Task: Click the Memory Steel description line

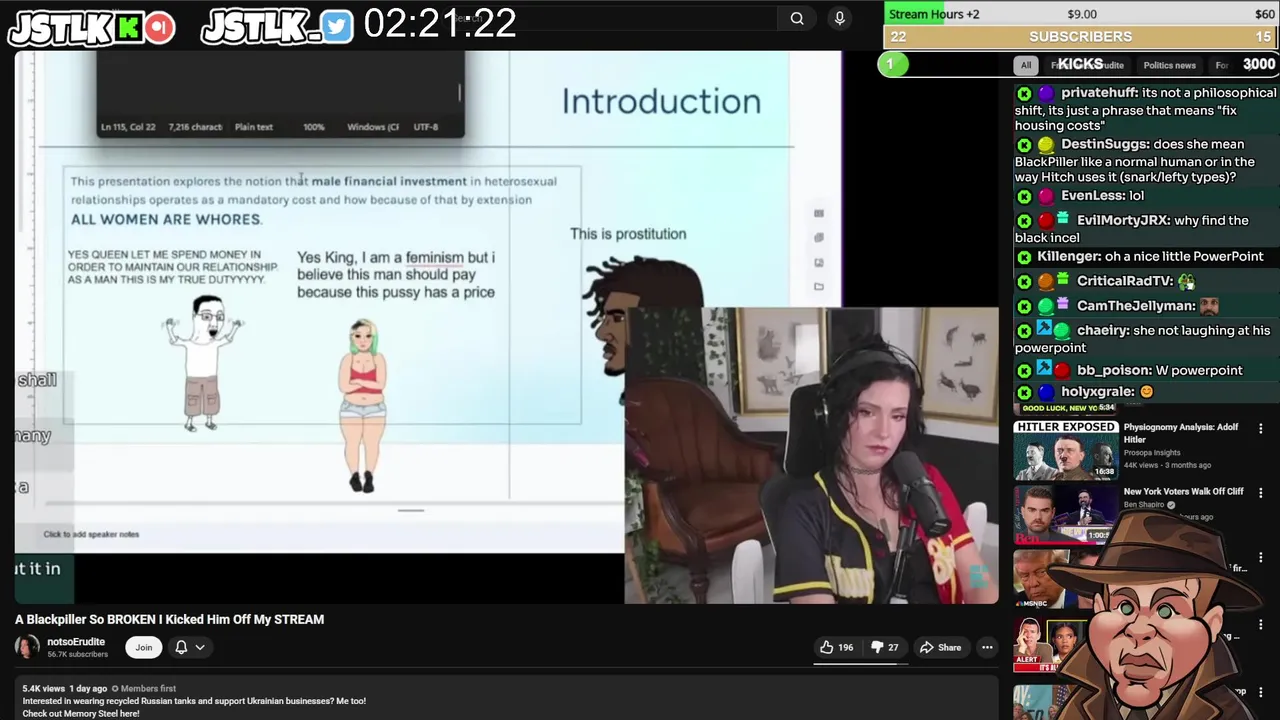Action: 81,713
